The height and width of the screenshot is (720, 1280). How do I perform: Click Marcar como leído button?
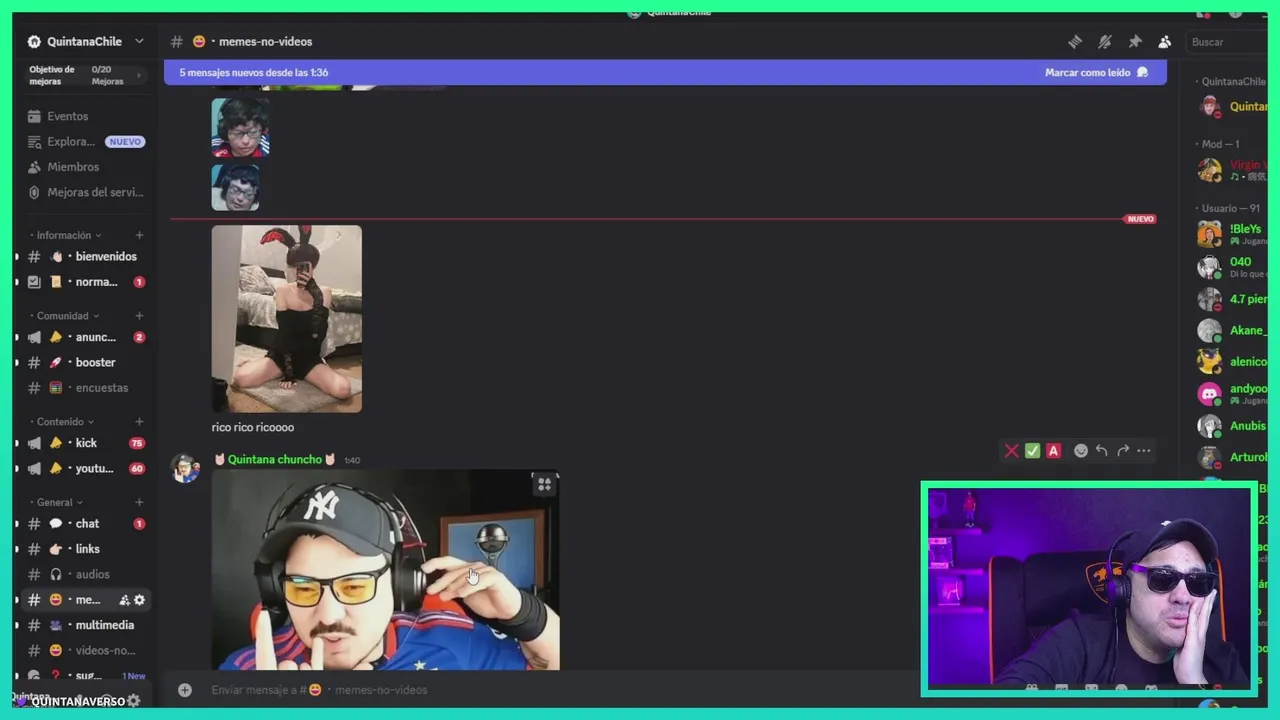[x=1096, y=72]
